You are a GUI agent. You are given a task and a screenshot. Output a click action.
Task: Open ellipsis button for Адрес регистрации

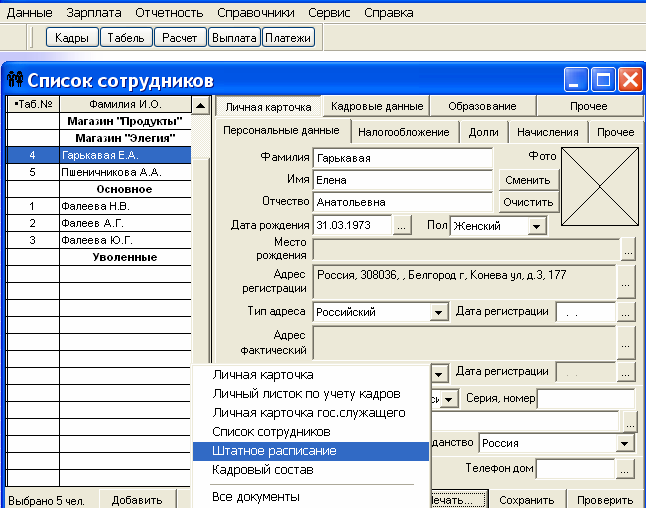pos(625,282)
